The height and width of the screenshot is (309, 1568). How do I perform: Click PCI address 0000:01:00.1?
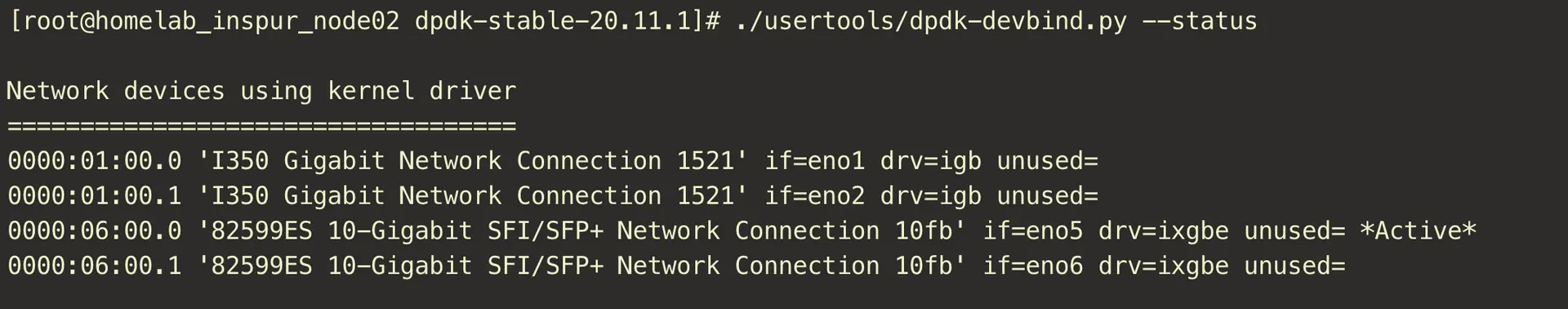tap(95, 196)
